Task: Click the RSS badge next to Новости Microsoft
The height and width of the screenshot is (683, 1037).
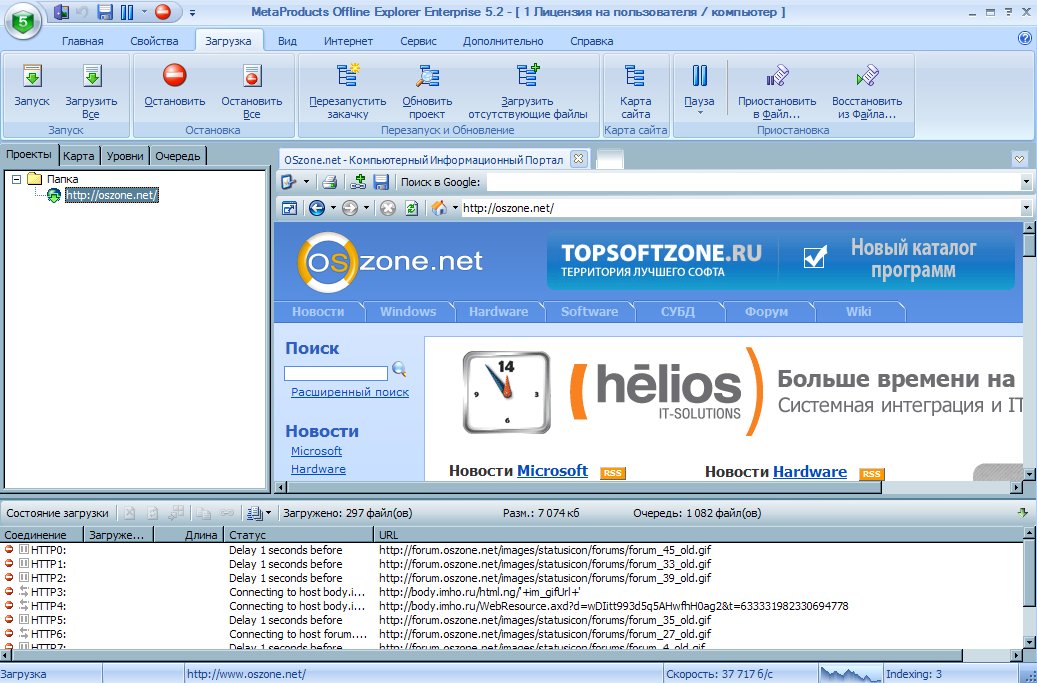Action: point(612,473)
